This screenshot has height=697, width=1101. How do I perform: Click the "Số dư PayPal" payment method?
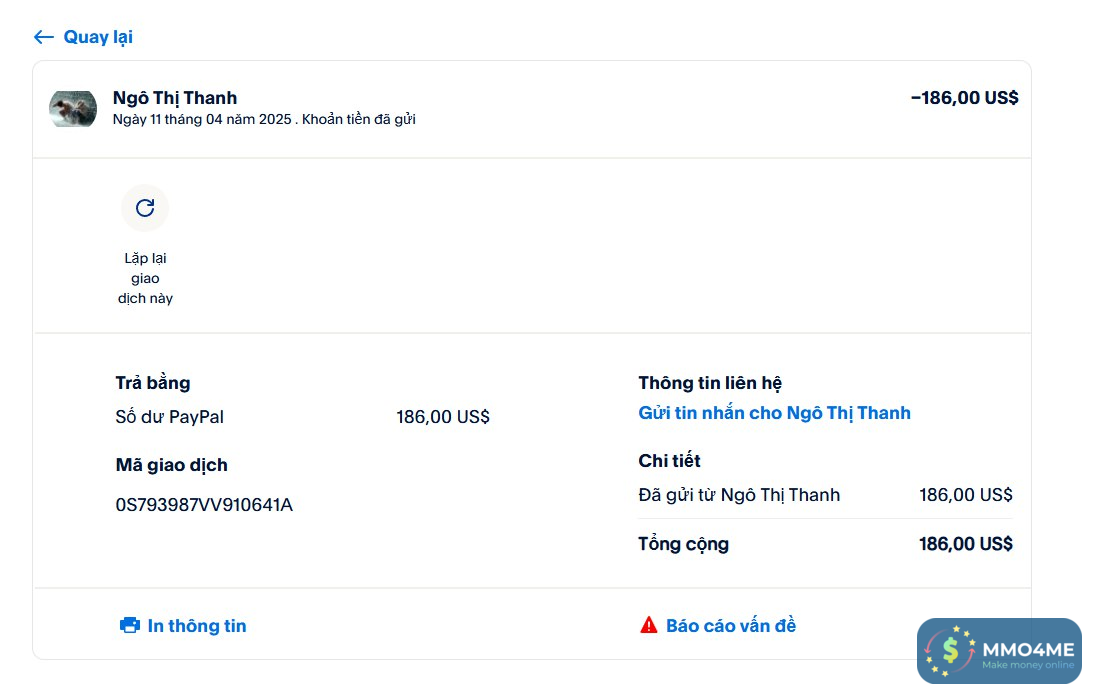point(170,417)
